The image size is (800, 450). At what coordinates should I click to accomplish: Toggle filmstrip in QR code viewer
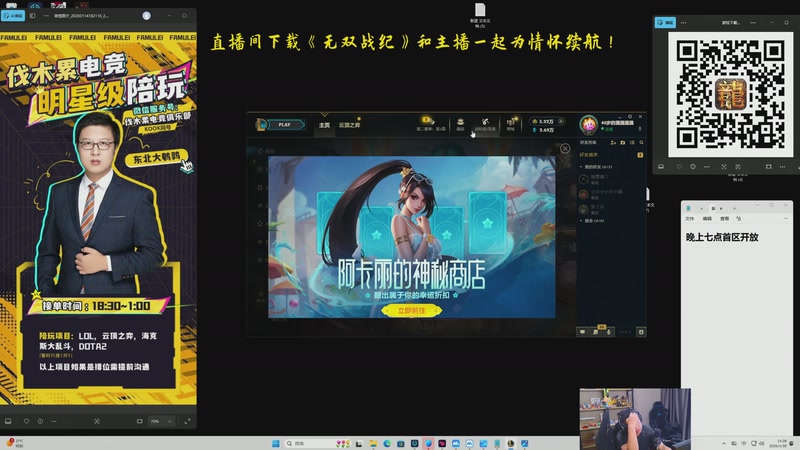661,167
